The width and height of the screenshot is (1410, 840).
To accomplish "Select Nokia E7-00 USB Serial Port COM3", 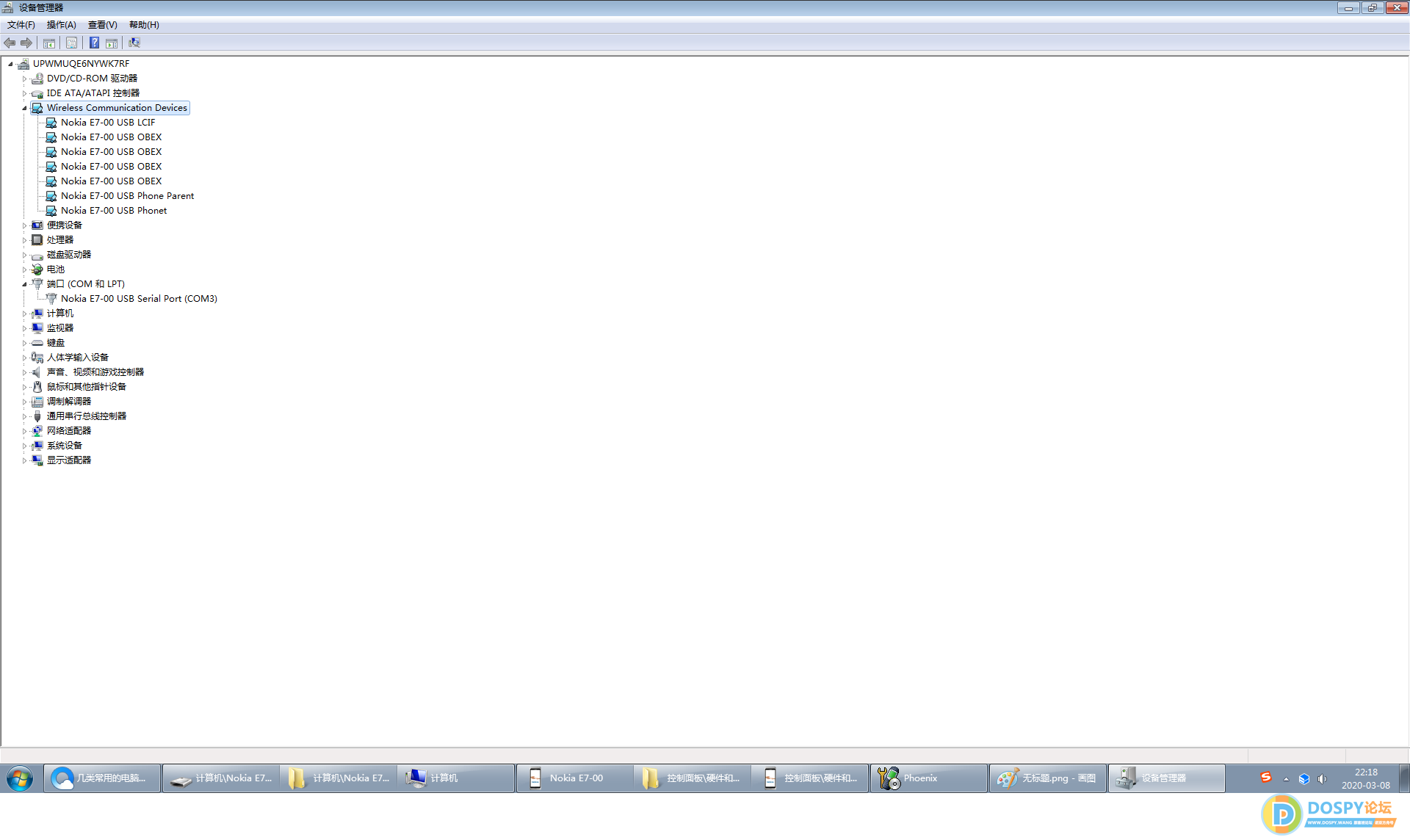I will (x=139, y=298).
